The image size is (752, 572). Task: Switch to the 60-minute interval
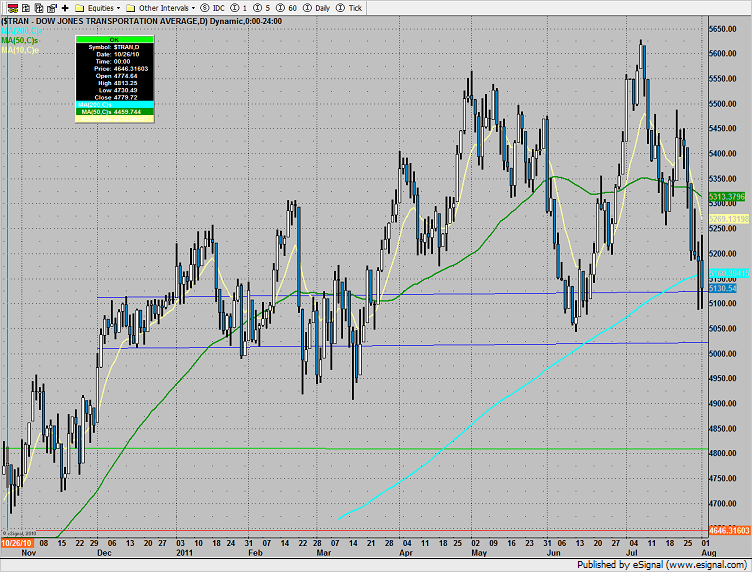point(287,8)
